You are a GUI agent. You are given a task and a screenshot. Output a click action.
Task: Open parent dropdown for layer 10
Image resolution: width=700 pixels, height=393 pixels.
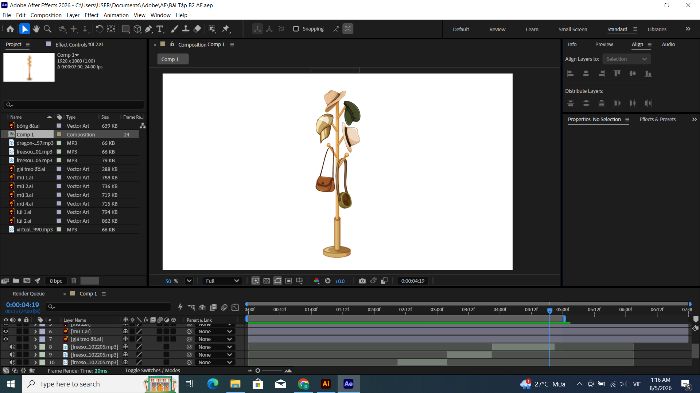click(216, 362)
